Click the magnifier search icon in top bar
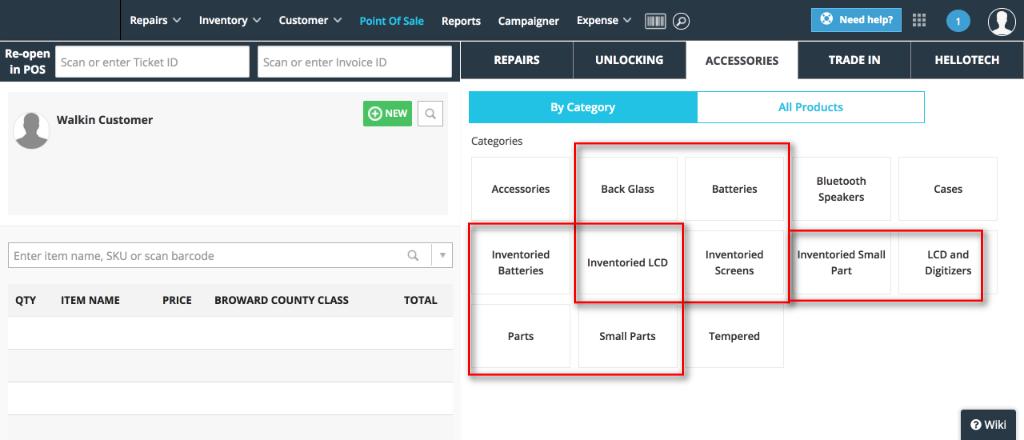The image size is (1024, 440). click(x=681, y=21)
